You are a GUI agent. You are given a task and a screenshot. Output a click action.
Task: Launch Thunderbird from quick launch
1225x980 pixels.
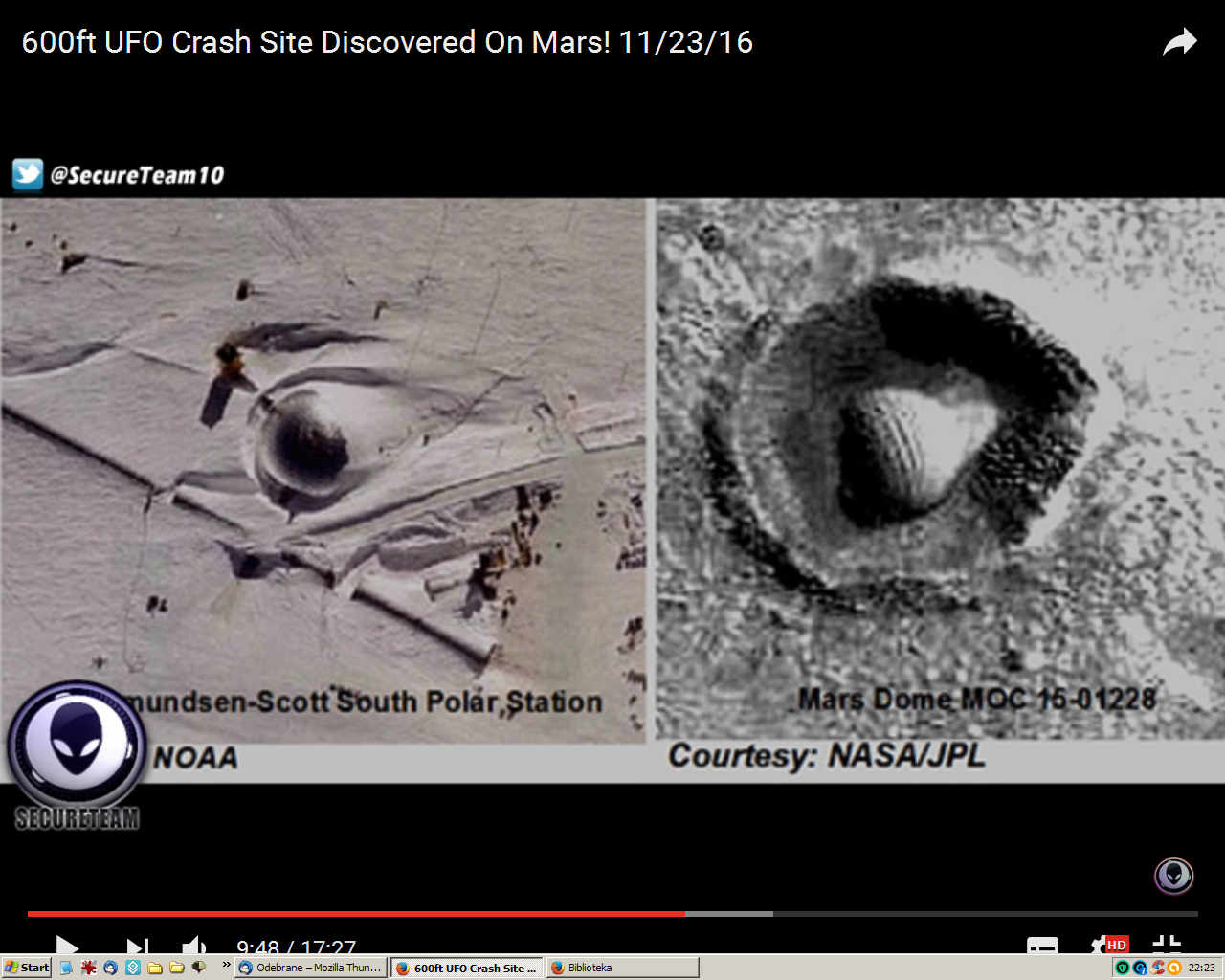pos(110,968)
